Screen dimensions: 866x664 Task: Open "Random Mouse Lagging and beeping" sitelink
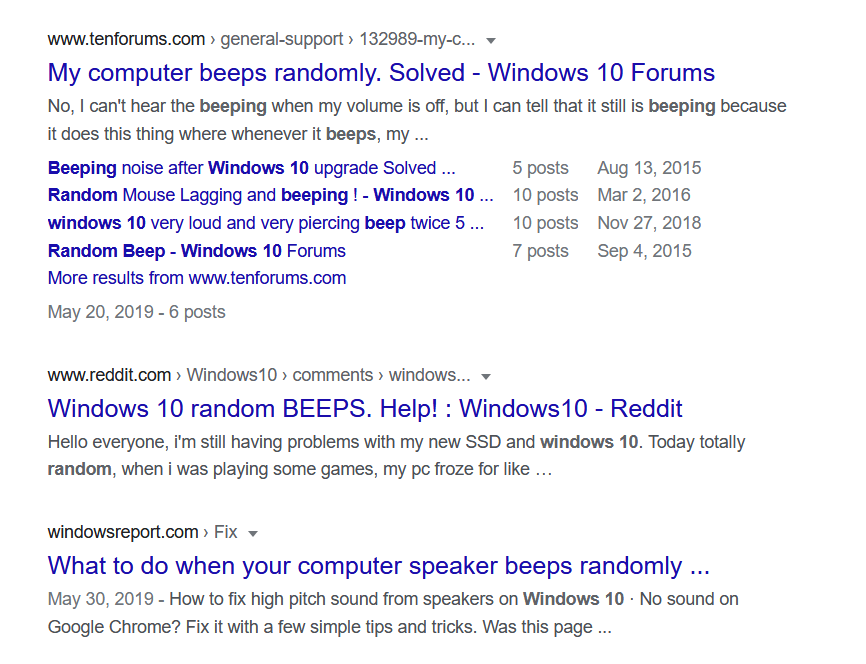(x=270, y=195)
